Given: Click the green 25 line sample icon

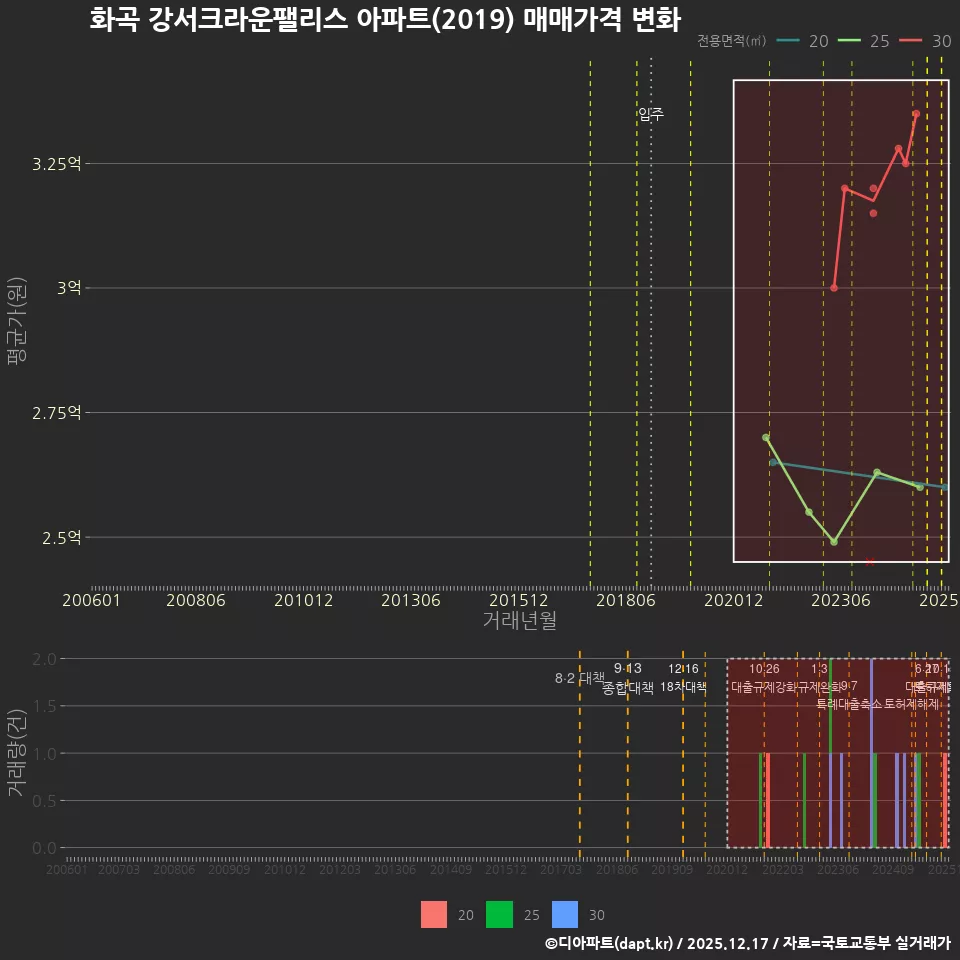Looking at the screenshot, I should tap(850, 42).
